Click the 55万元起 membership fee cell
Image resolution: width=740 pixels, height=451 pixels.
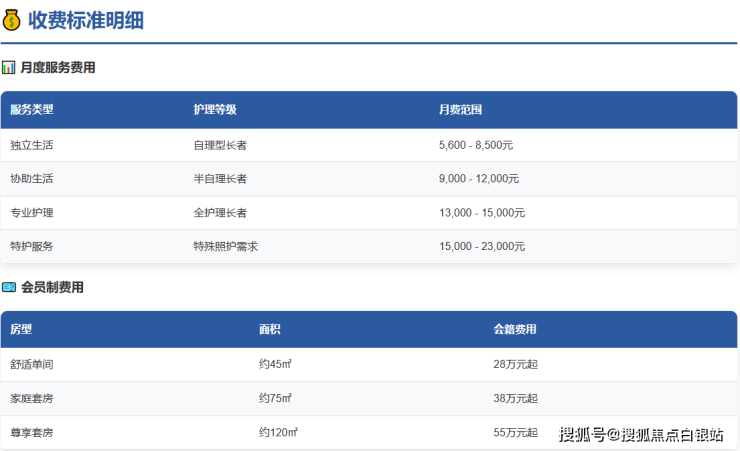515,432
